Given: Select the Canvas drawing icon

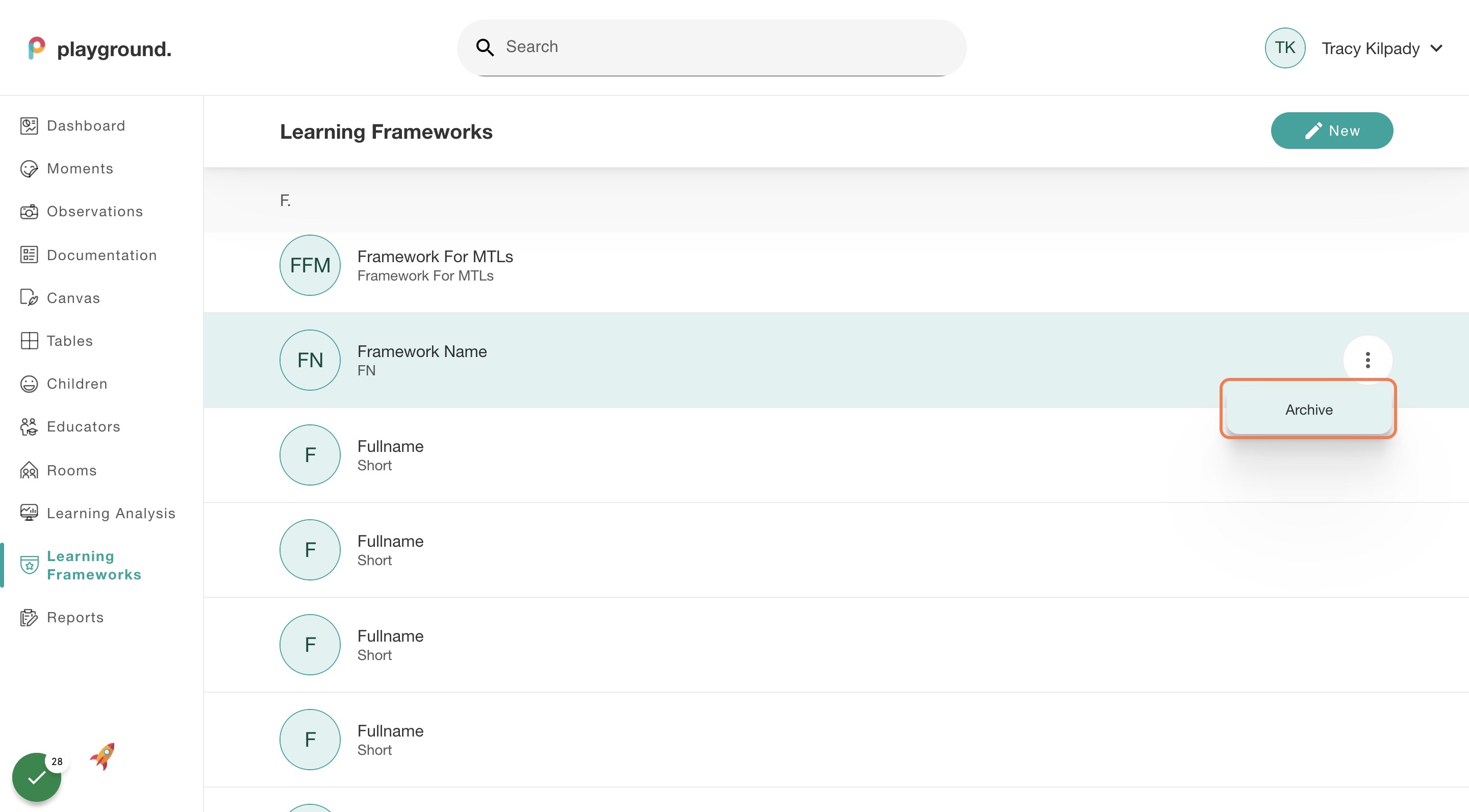Looking at the screenshot, I should coord(30,298).
